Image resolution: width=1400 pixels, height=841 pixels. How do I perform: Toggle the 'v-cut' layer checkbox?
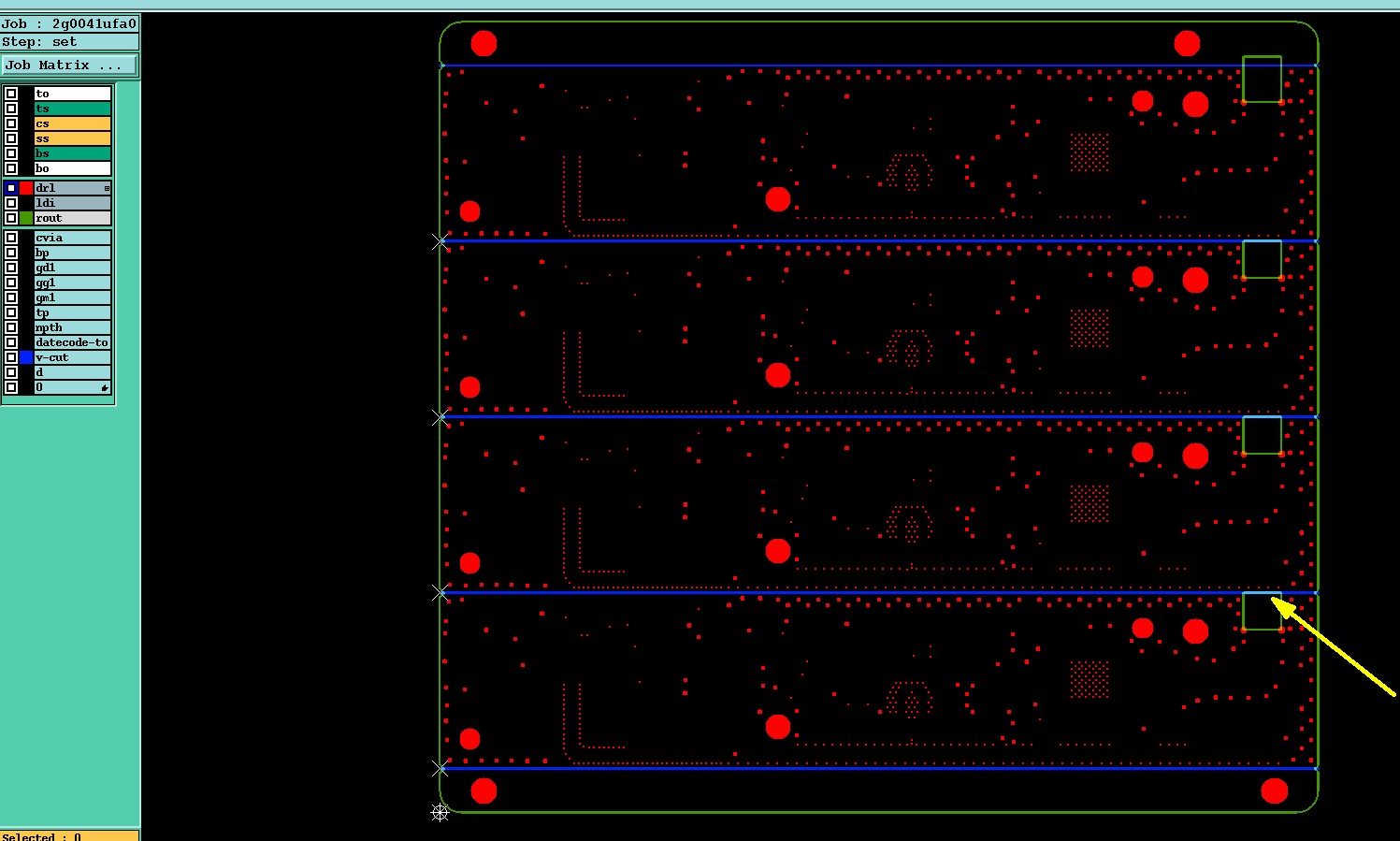(x=11, y=357)
